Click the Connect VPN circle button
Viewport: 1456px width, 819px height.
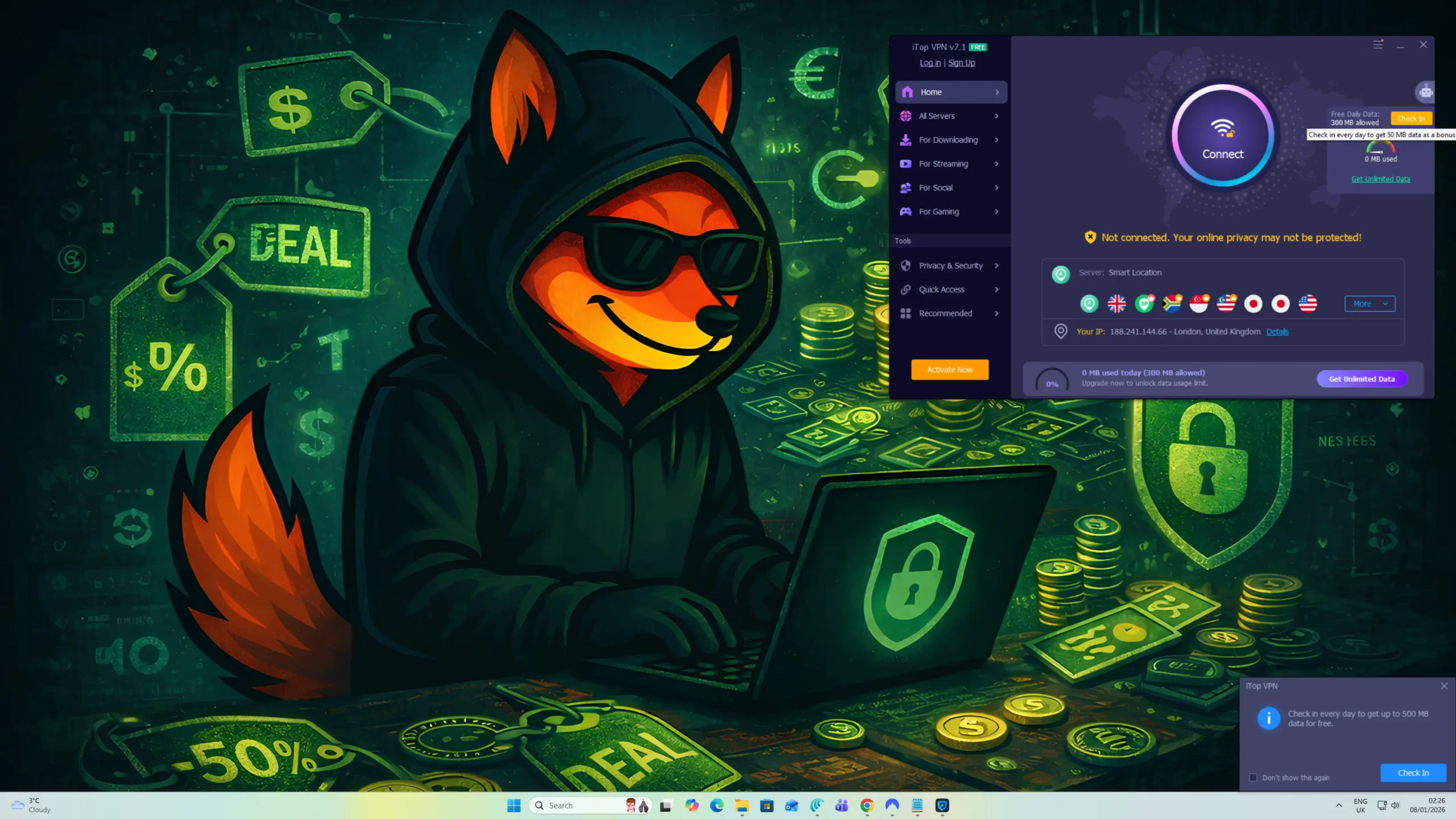[x=1222, y=136]
